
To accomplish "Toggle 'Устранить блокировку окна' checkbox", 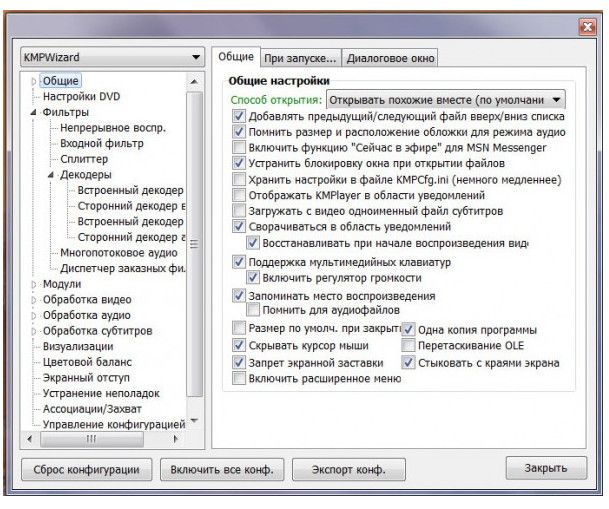I will [239, 163].
